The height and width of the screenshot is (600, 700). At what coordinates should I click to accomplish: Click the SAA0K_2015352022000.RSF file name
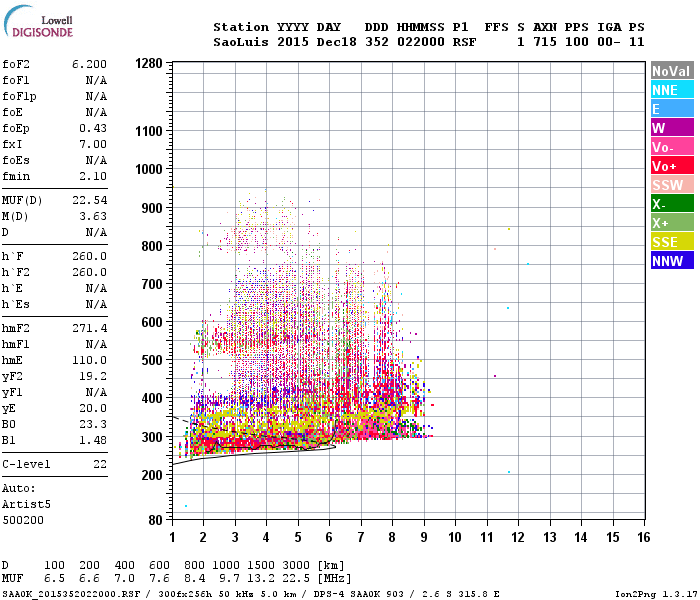pyautogui.click(x=71, y=594)
